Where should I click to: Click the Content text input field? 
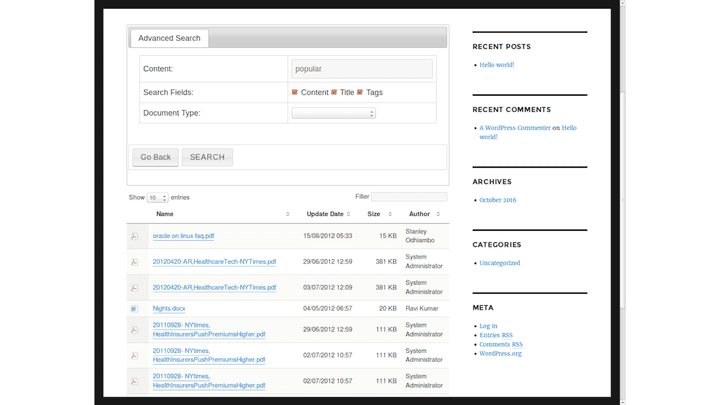tap(362, 69)
